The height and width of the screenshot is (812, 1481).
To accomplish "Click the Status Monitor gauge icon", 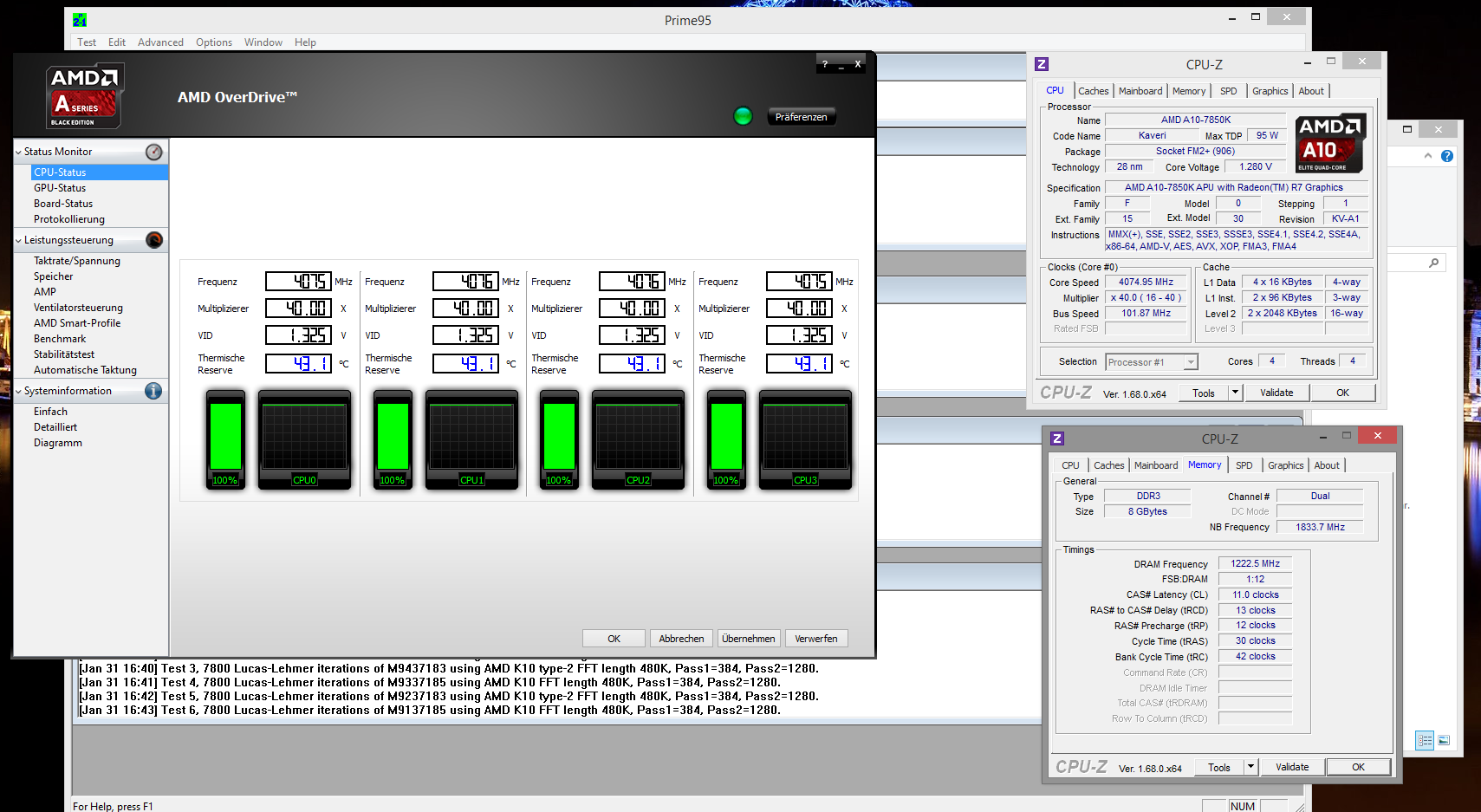I will pos(153,152).
